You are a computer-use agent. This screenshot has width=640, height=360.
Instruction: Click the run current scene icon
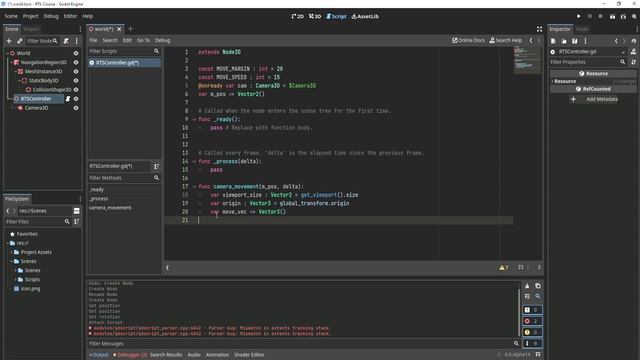click(612, 16)
